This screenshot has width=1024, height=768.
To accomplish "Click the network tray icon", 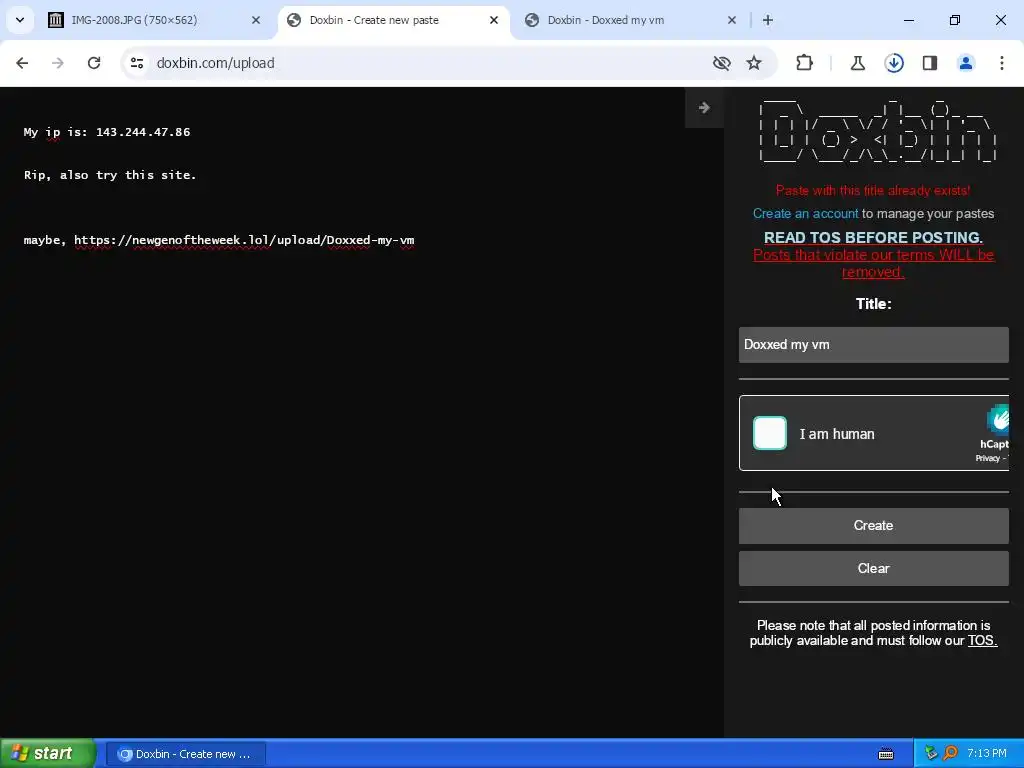I will tap(931, 754).
